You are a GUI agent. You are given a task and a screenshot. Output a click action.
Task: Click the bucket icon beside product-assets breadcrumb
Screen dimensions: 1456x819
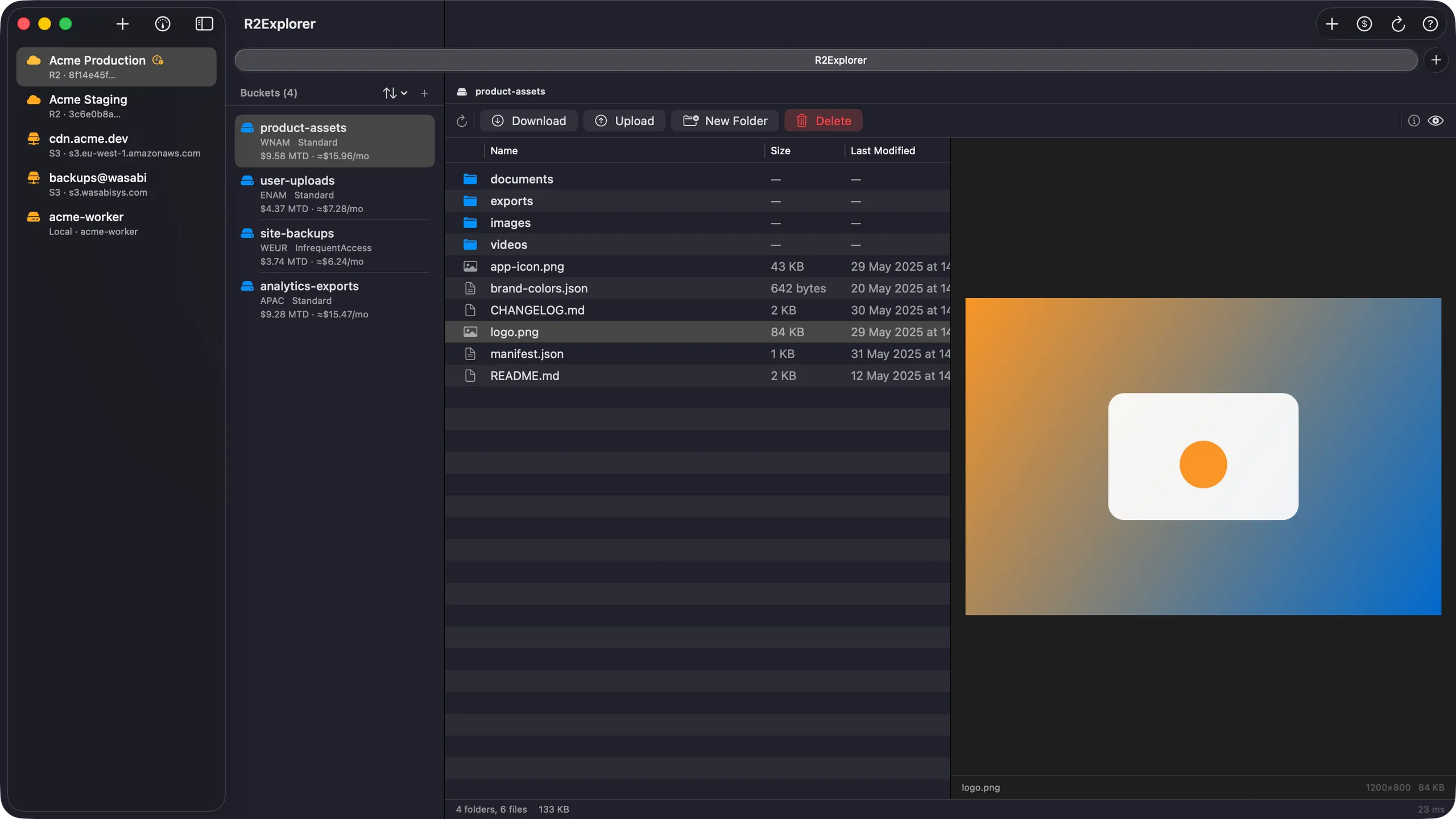tap(462, 92)
